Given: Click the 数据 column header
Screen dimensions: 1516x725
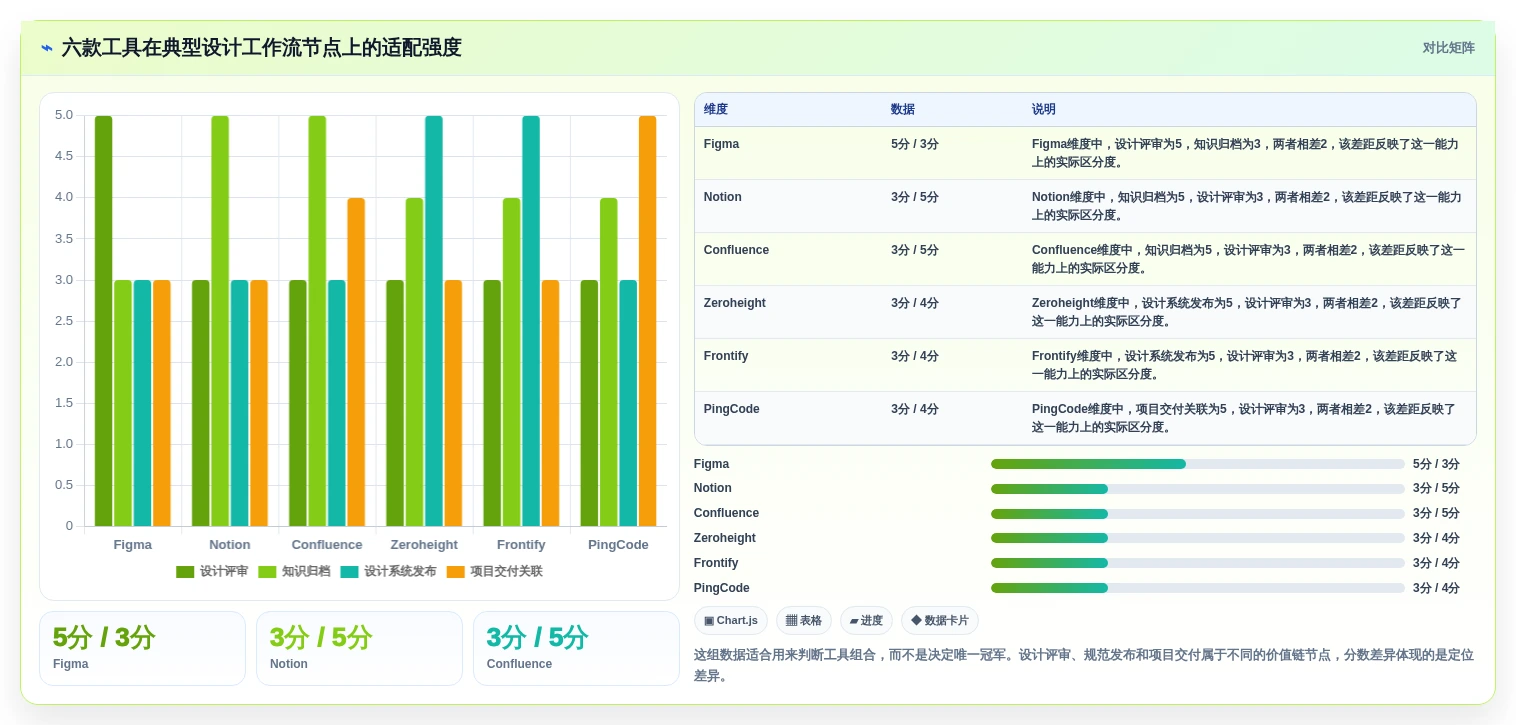Looking at the screenshot, I should point(903,110).
